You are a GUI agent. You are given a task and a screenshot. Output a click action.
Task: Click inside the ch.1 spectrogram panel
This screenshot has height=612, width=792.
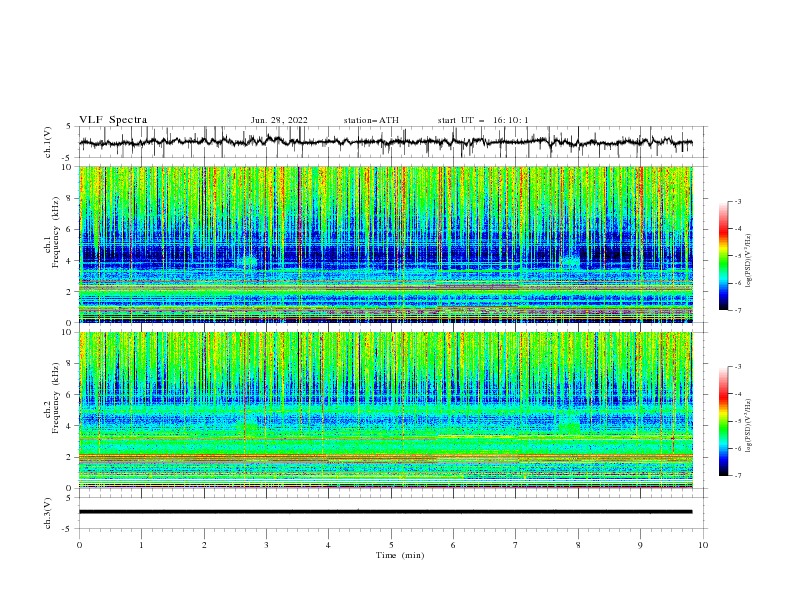(x=385, y=244)
